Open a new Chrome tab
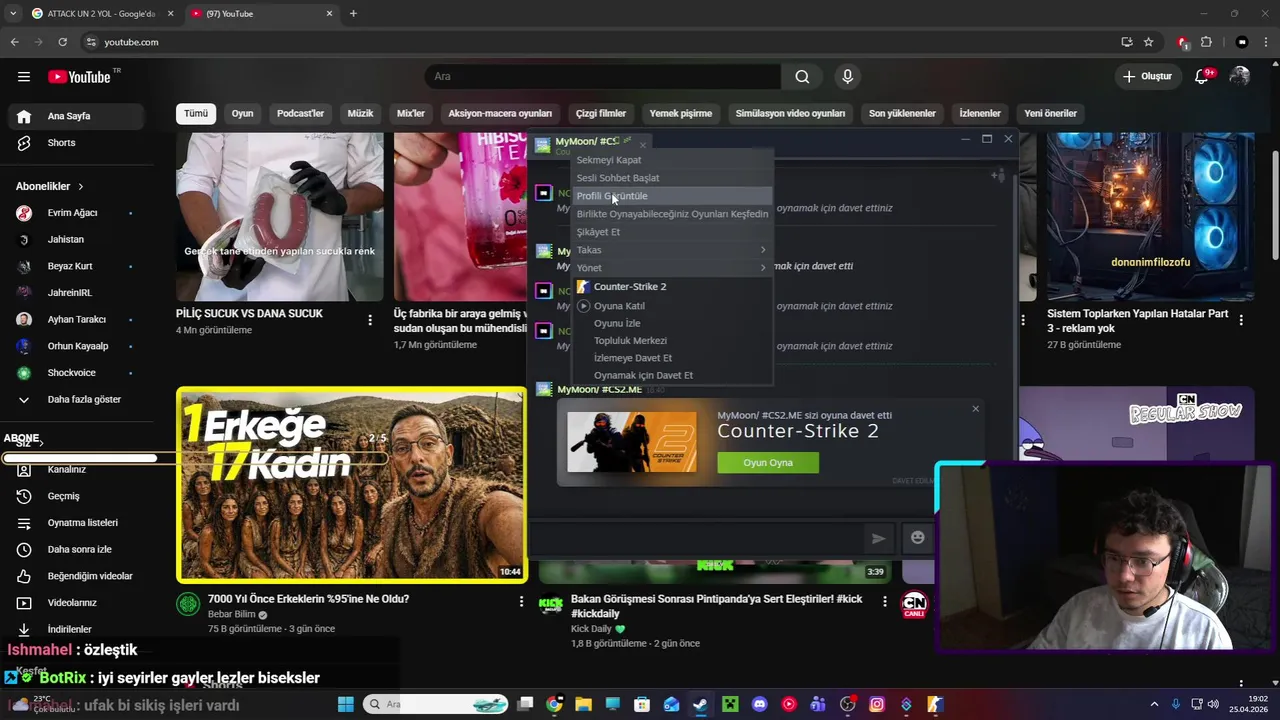The height and width of the screenshot is (720, 1280). click(353, 14)
